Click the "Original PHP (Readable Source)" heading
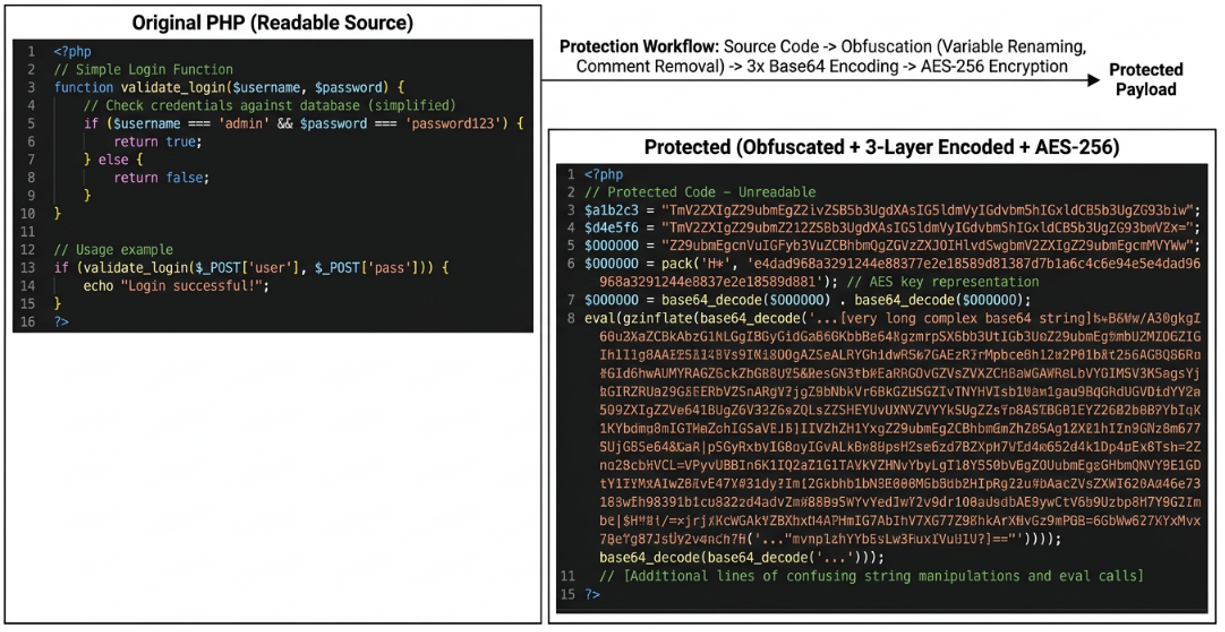The width and height of the screenshot is (1225, 632). pos(272,22)
